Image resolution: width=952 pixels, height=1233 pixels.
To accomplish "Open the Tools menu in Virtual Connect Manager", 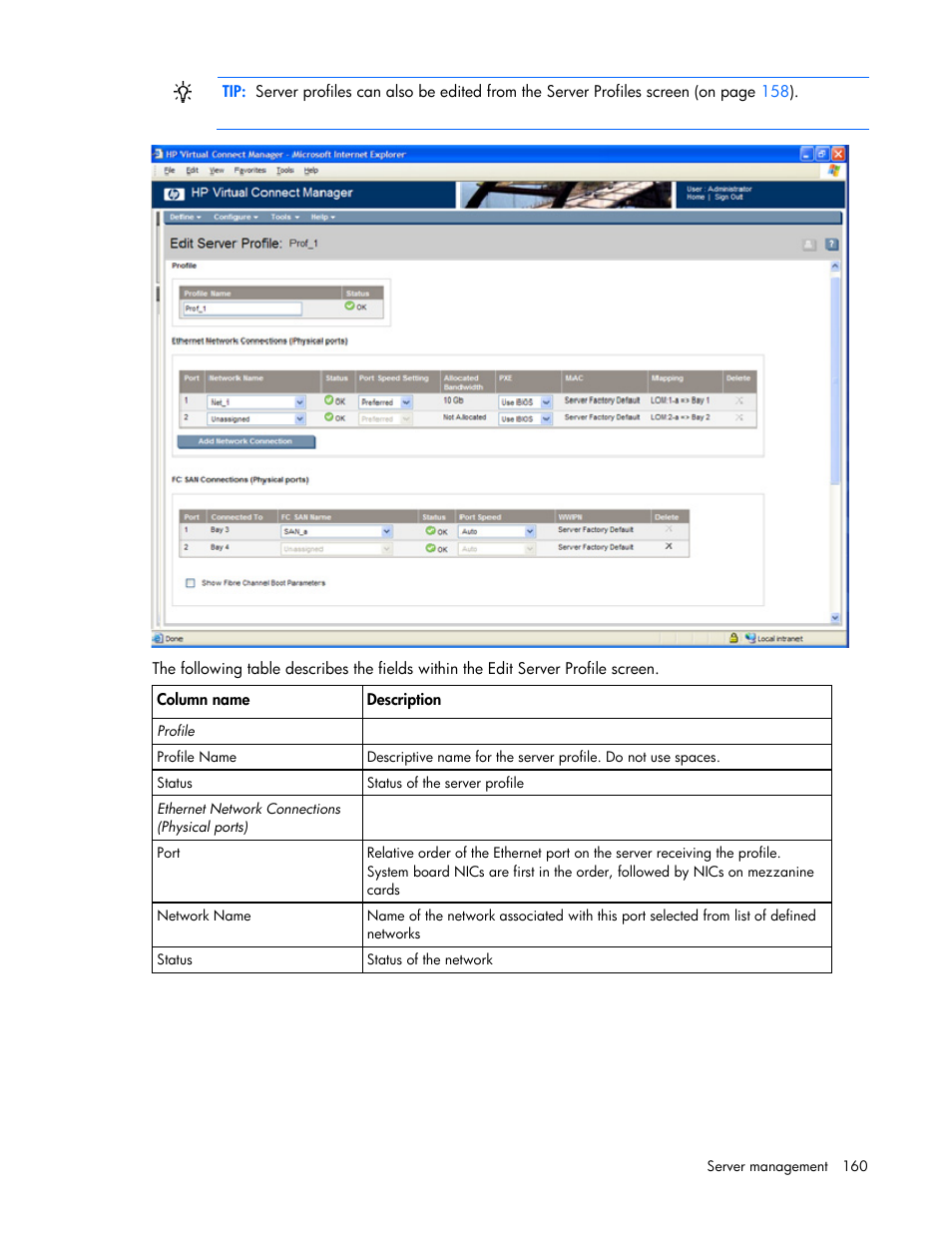I will click(285, 217).
